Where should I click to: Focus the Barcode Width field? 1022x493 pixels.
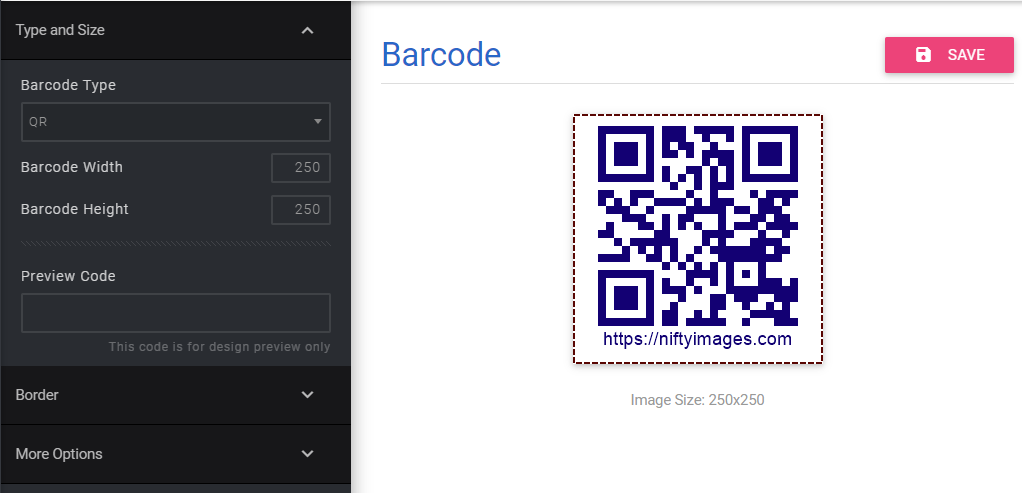(301, 167)
